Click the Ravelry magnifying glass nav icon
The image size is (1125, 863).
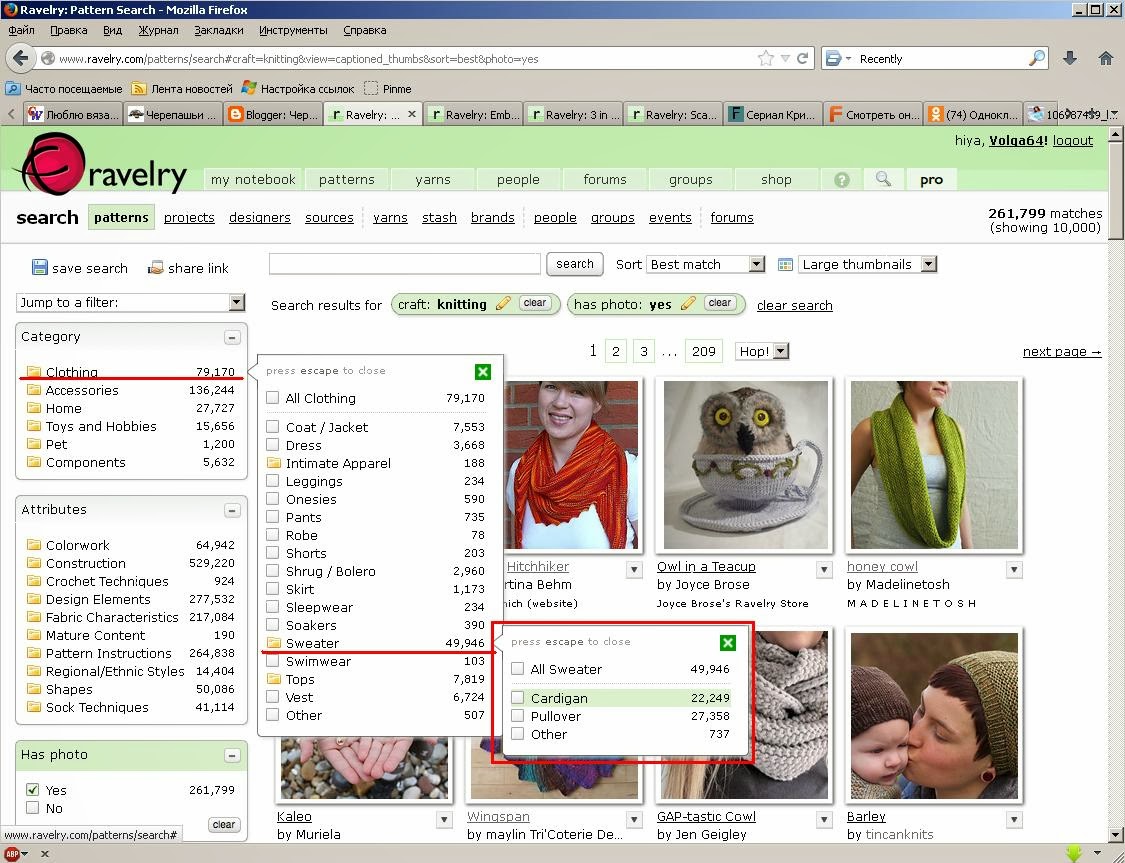(x=883, y=179)
